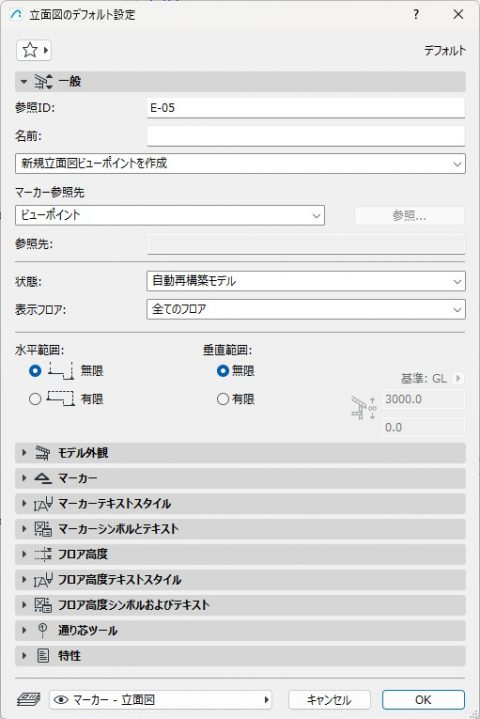The width and height of the screenshot is (480, 719).
Task: Click the 水平範囲: label
Action: point(39,350)
